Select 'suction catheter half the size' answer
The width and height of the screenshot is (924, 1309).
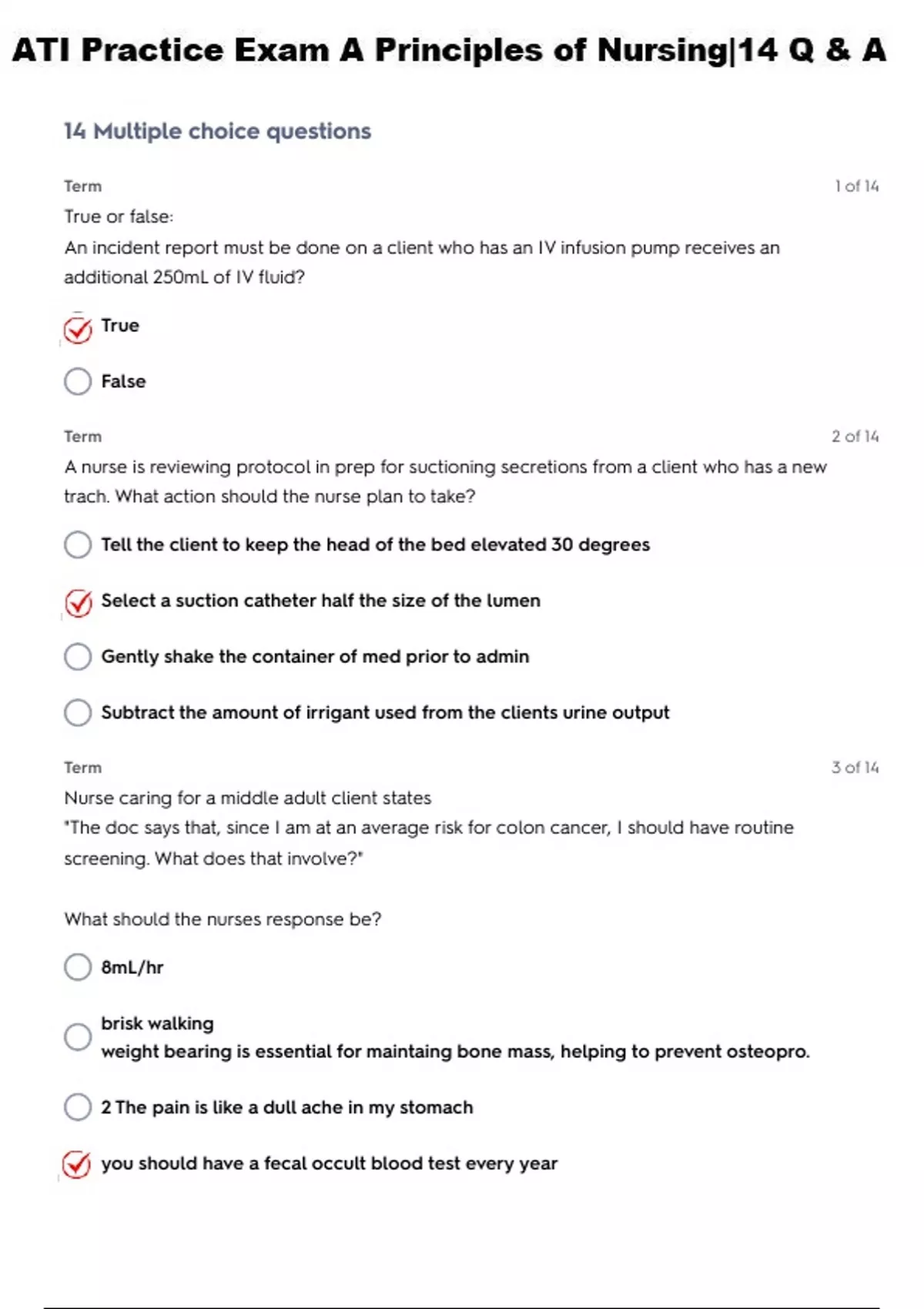pyautogui.click(x=78, y=603)
